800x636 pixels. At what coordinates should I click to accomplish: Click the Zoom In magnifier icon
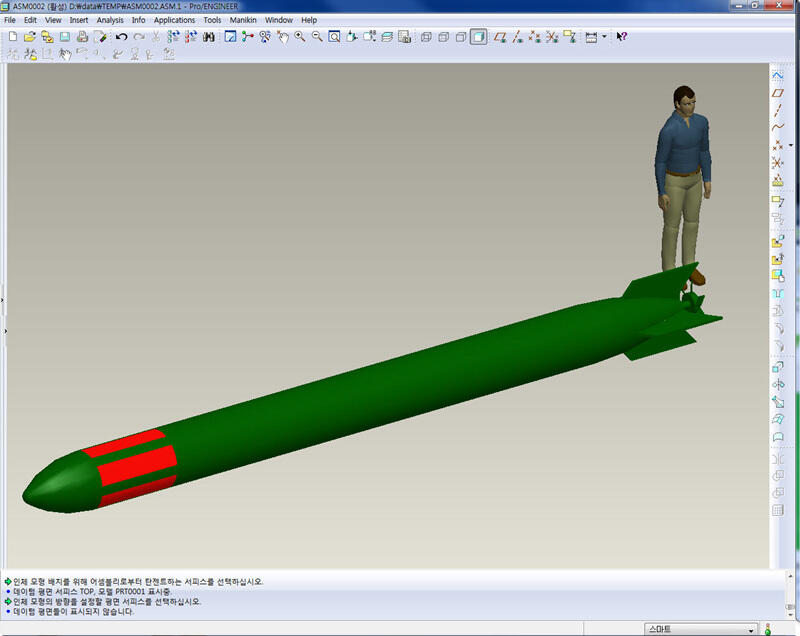(x=299, y=37)
